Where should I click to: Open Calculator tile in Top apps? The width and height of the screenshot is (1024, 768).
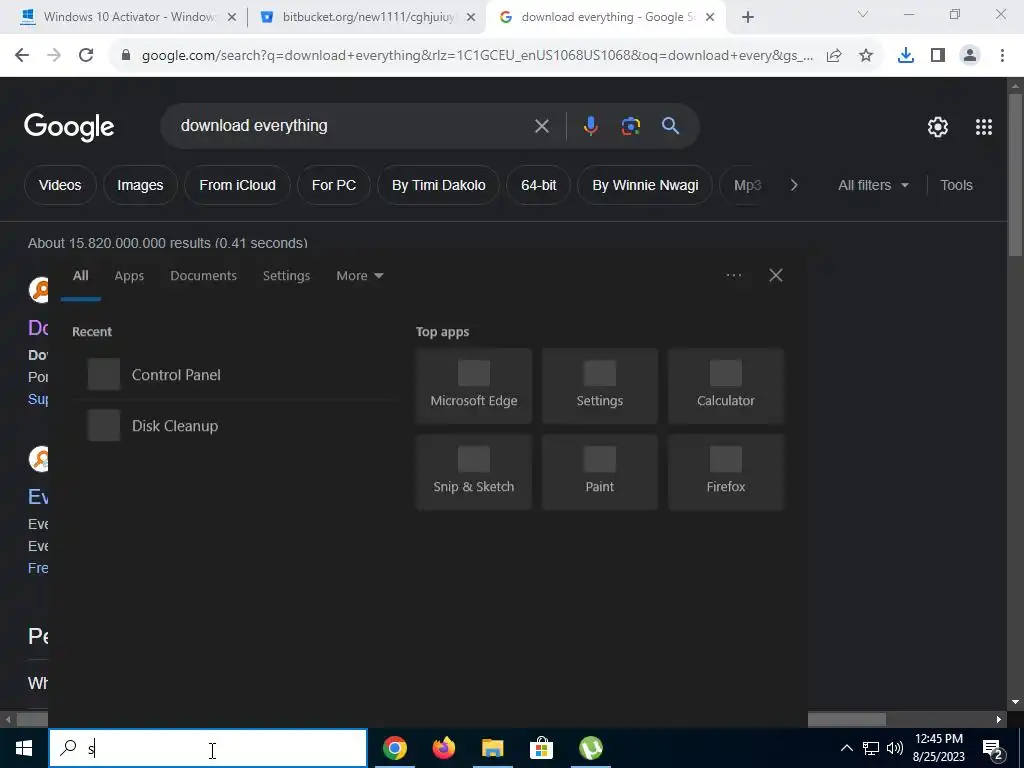pyautogui.click(x=726, y=386)
